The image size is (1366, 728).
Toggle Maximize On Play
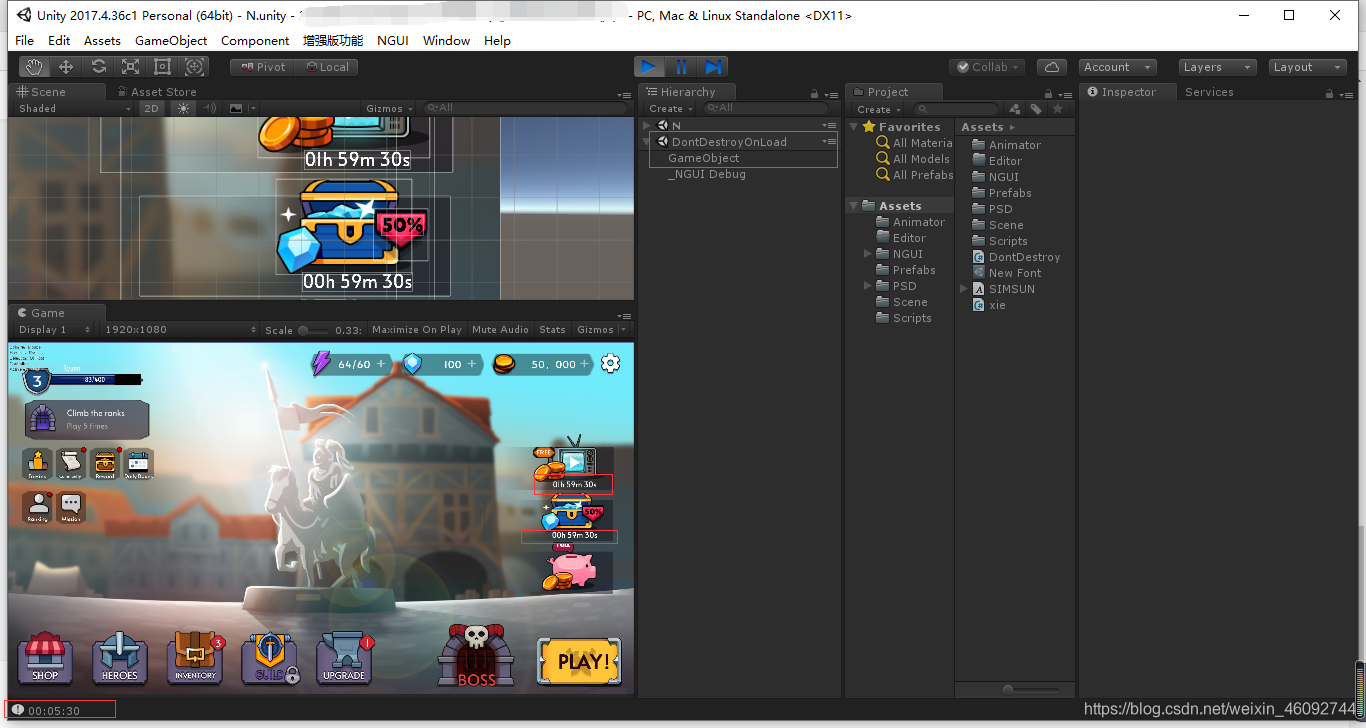coord(417,329)
